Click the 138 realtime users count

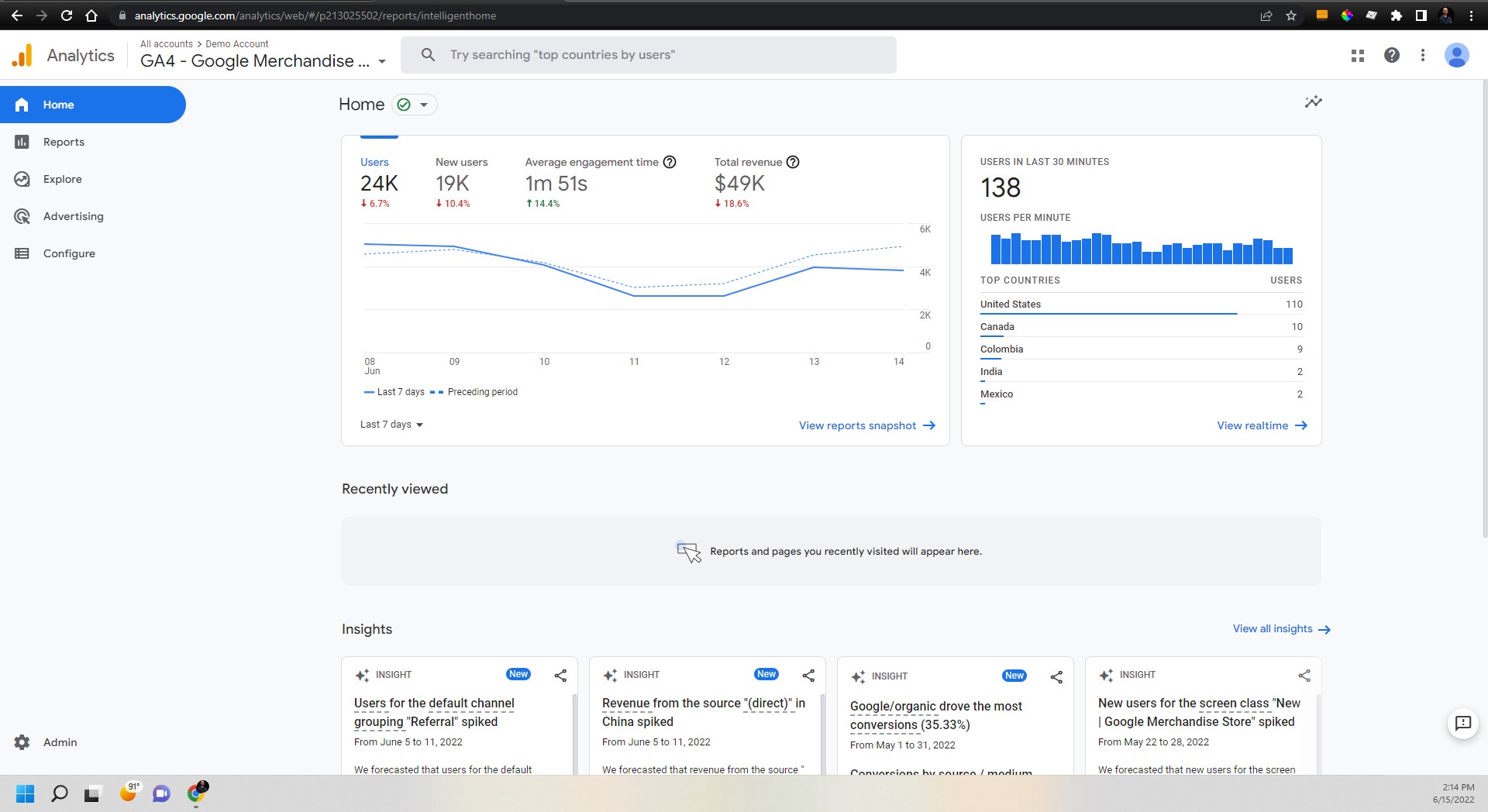click(1000, 188)
